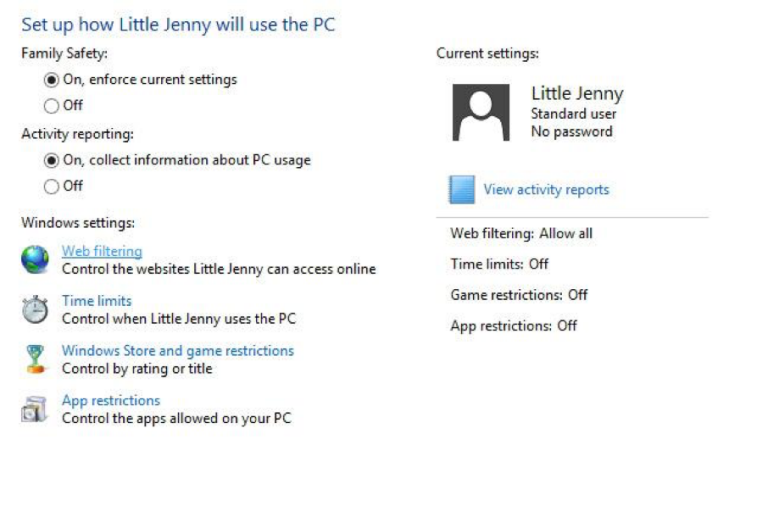Open Windows Store and game restrictions link
Viewport: 768px width, 512px height.
pyautogui.click(x=178, y=350)
